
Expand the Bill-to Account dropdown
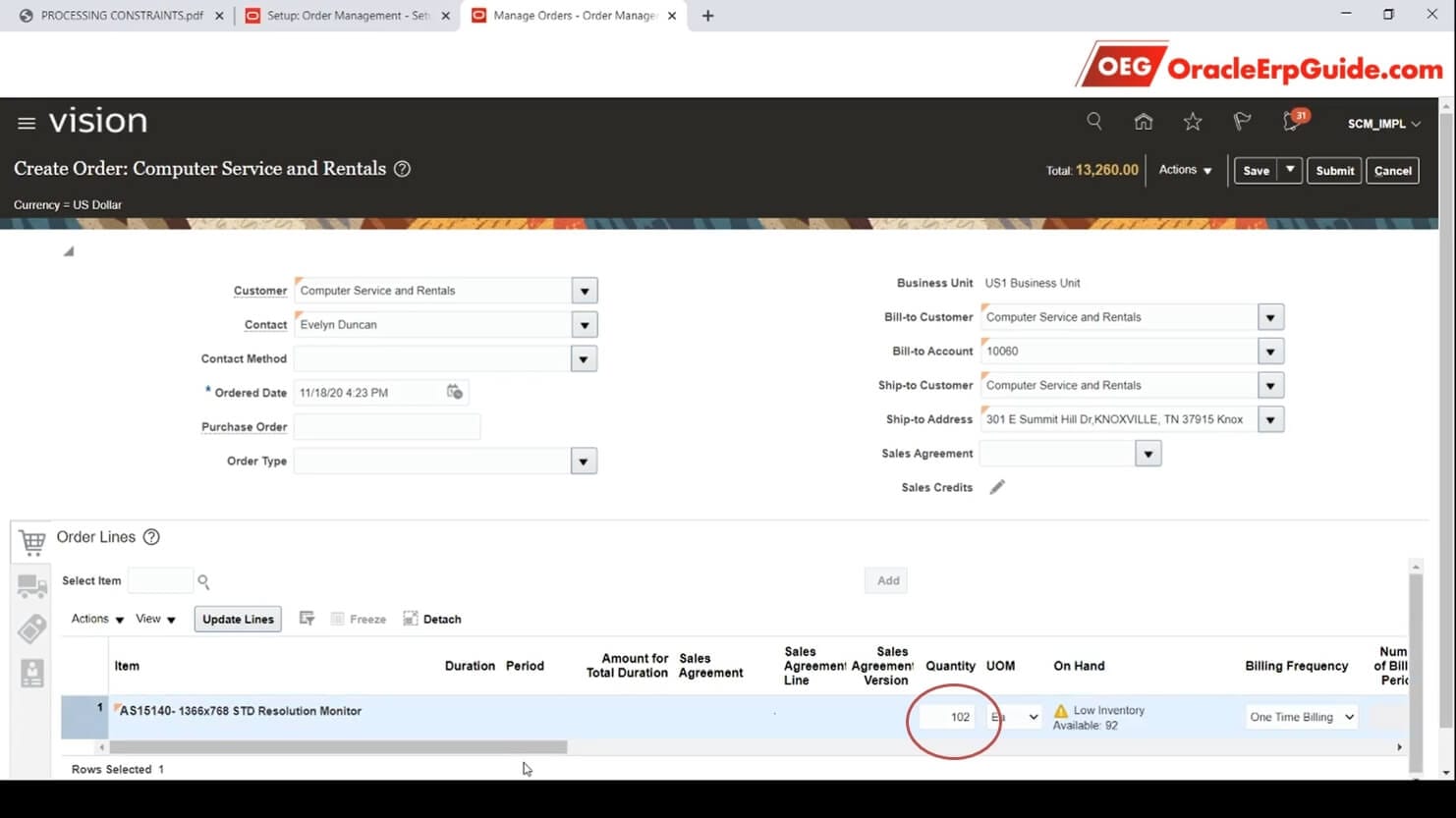coord(1270,352)
